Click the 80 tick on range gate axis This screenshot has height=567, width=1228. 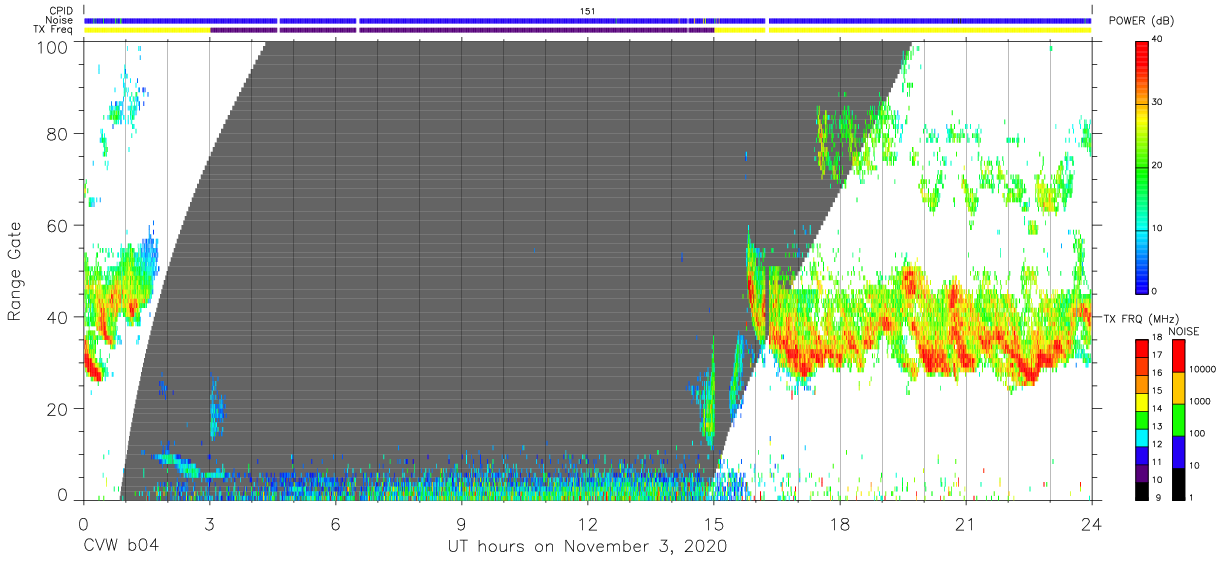[x=58, y=133]
